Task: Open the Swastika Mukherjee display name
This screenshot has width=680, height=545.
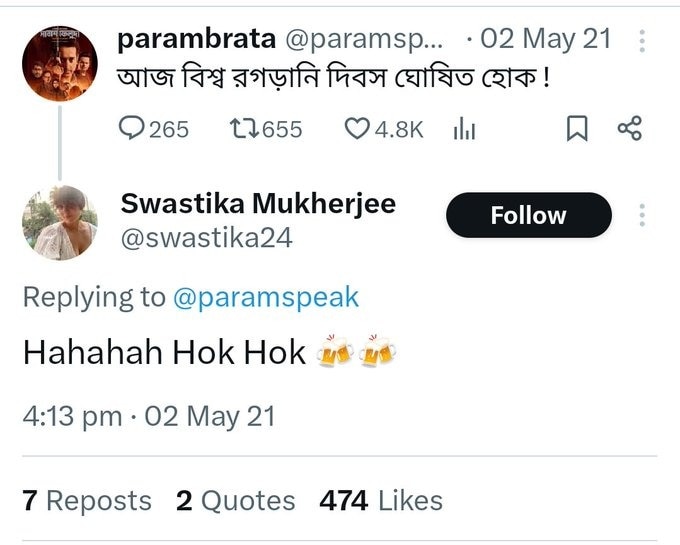Action: pos(258,203)
